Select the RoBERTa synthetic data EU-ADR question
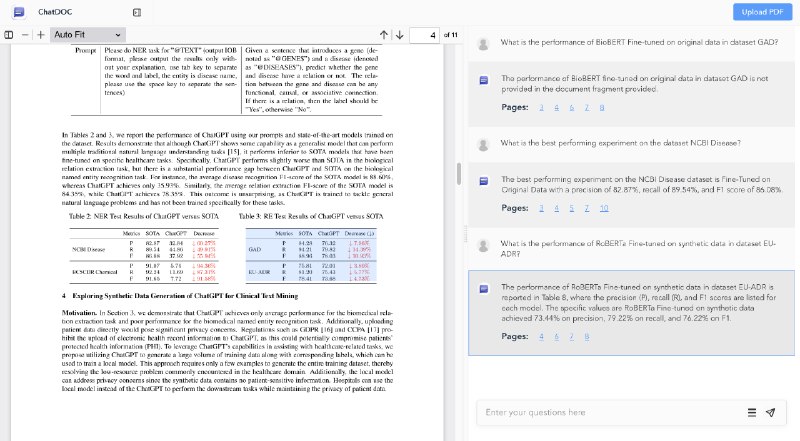Viewport: 800px width, 441px height. (x=638, y=249)
